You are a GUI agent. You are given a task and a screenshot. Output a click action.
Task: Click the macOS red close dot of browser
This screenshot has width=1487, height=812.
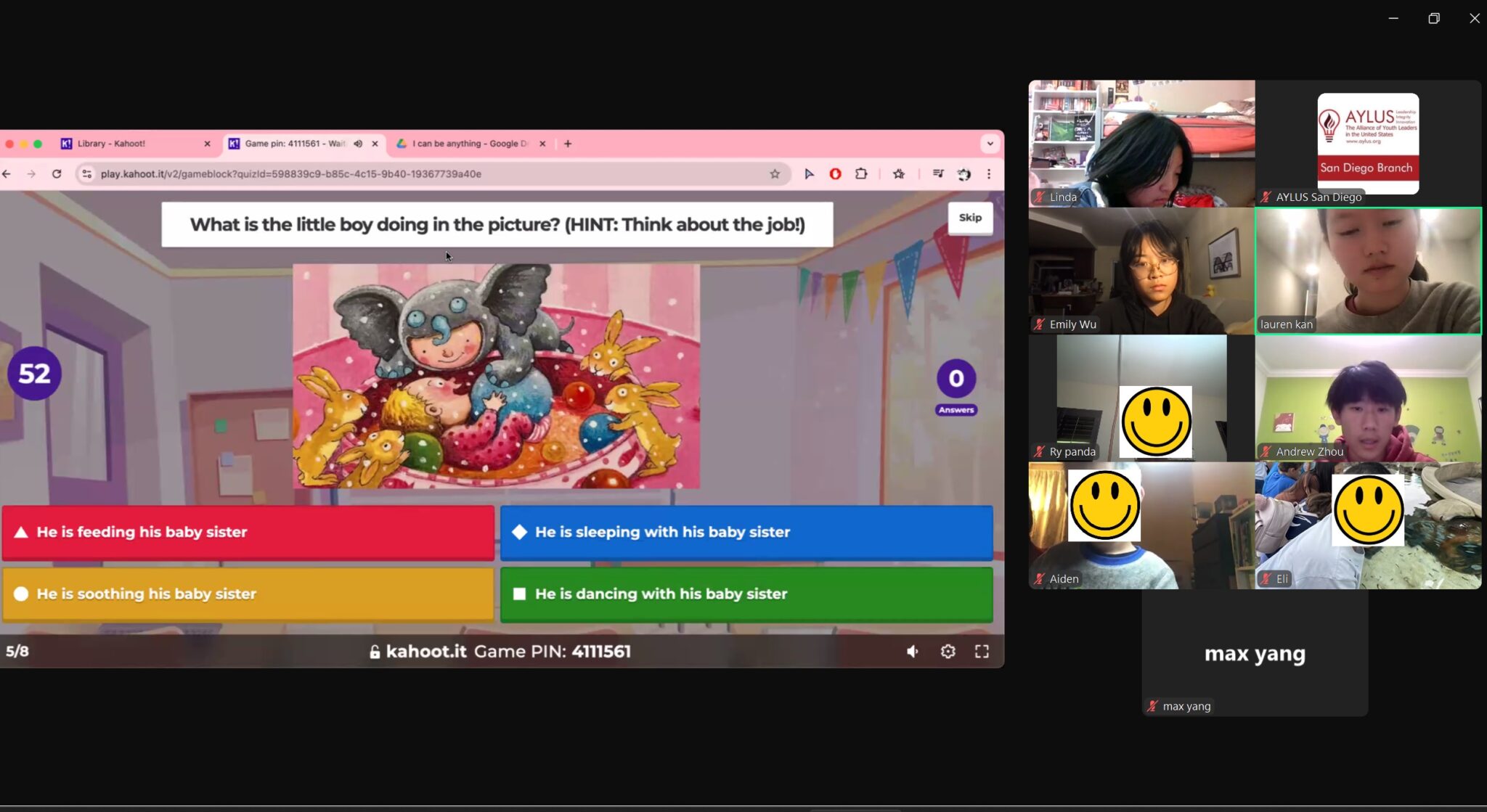click(x=9, y=144)
